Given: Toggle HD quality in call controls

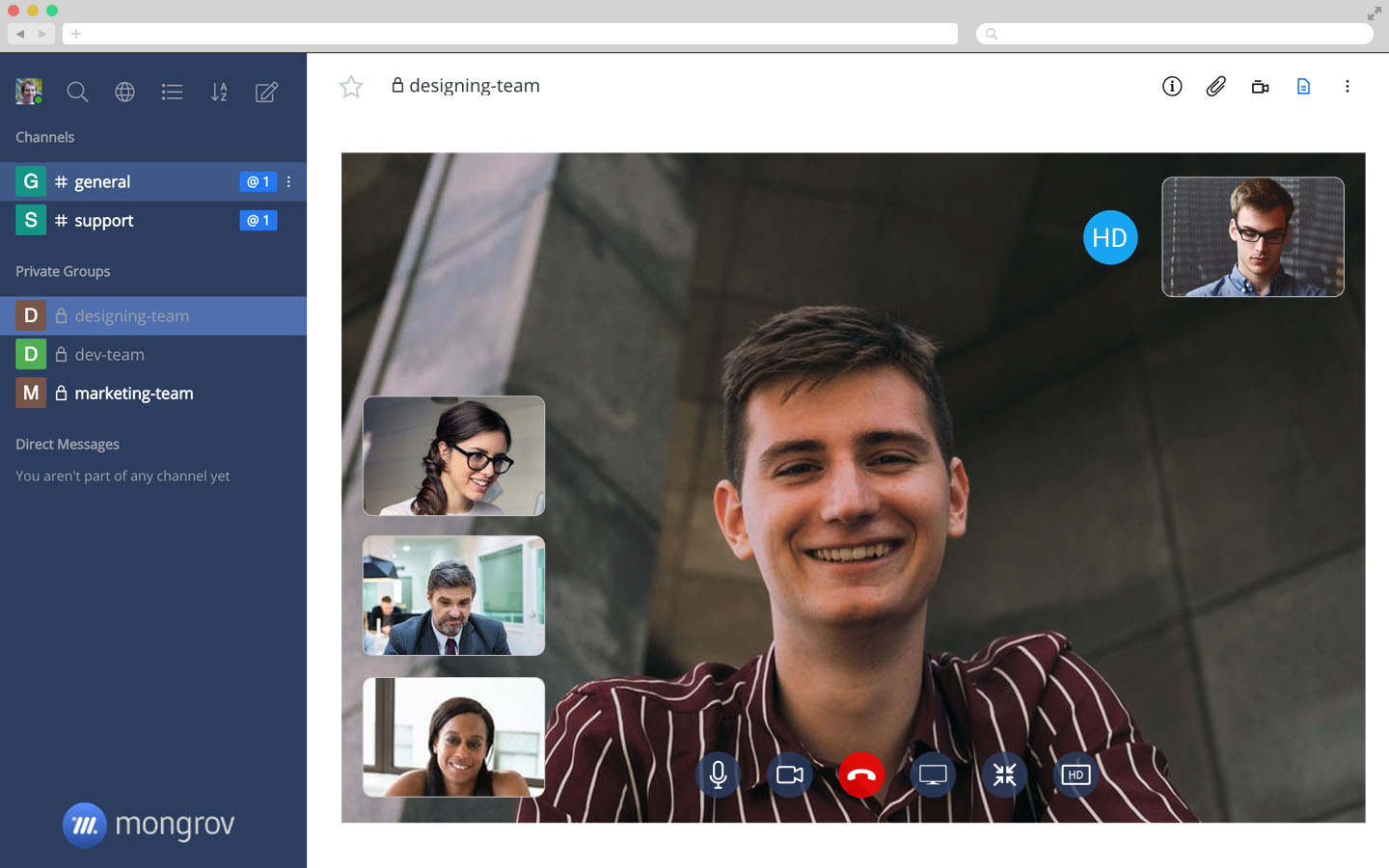Looking at the screenshot, I should click(1076, 774).
